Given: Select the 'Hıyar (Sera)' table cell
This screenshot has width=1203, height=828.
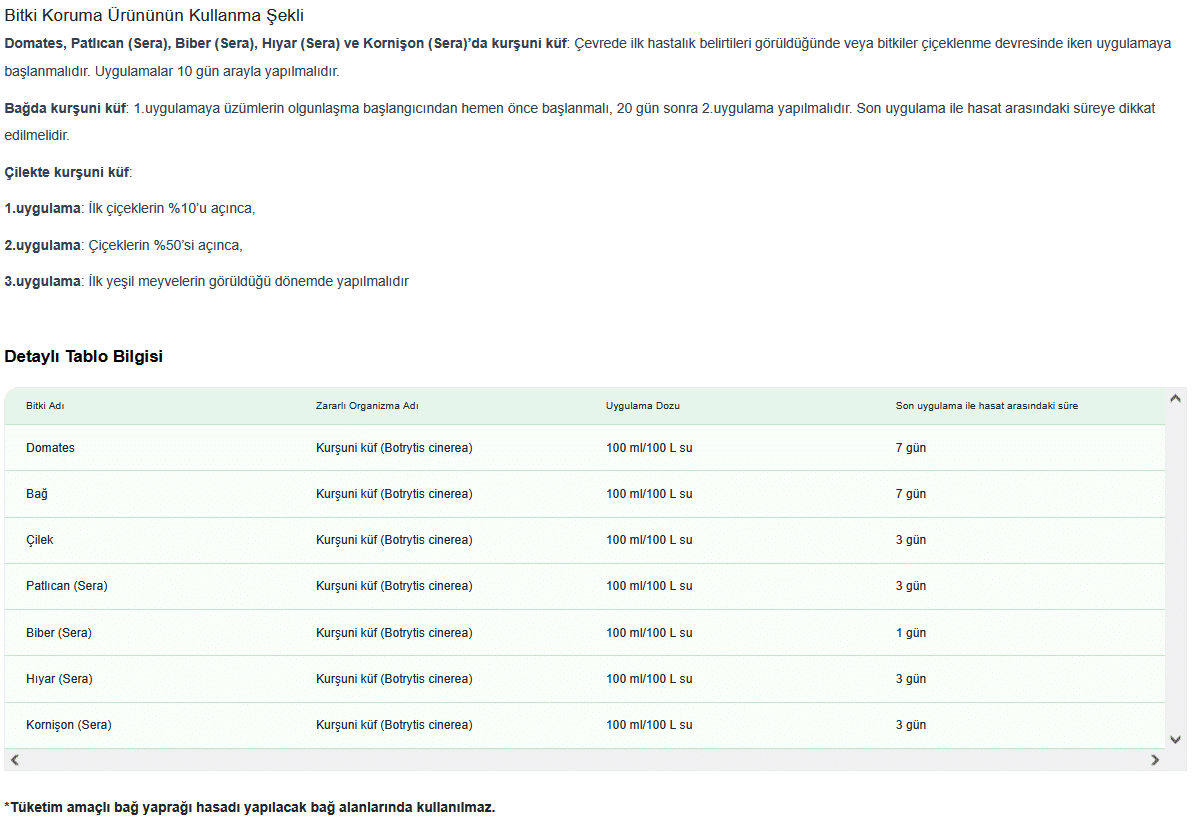Looking at the screenshot, I should point(59,679).
